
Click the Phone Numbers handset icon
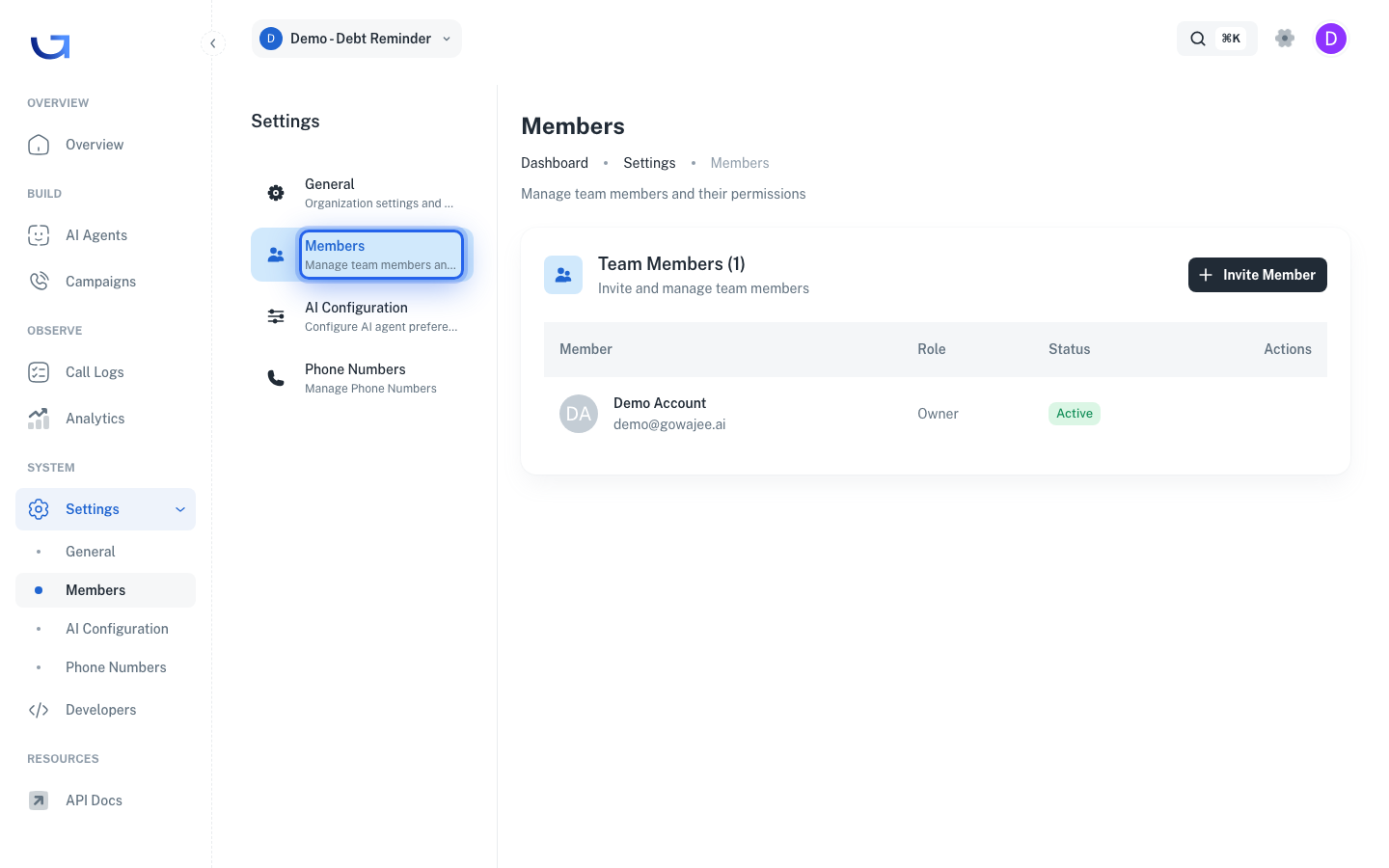(276, 378)
